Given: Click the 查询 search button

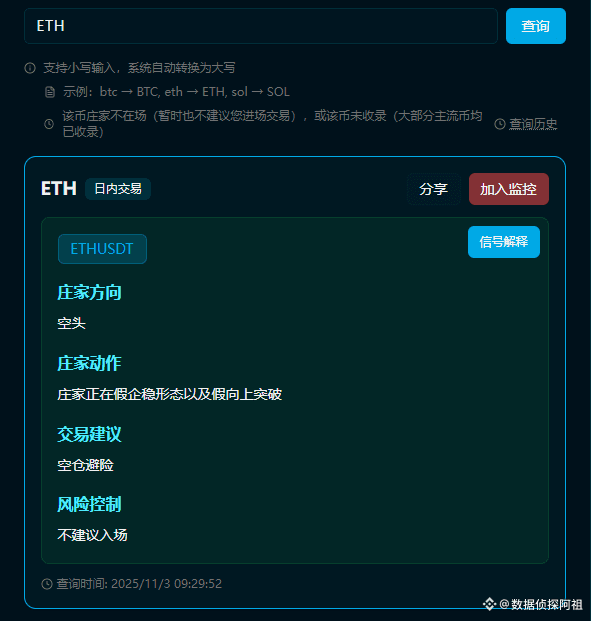Looking at the screenshot, I should pos(536,26).
